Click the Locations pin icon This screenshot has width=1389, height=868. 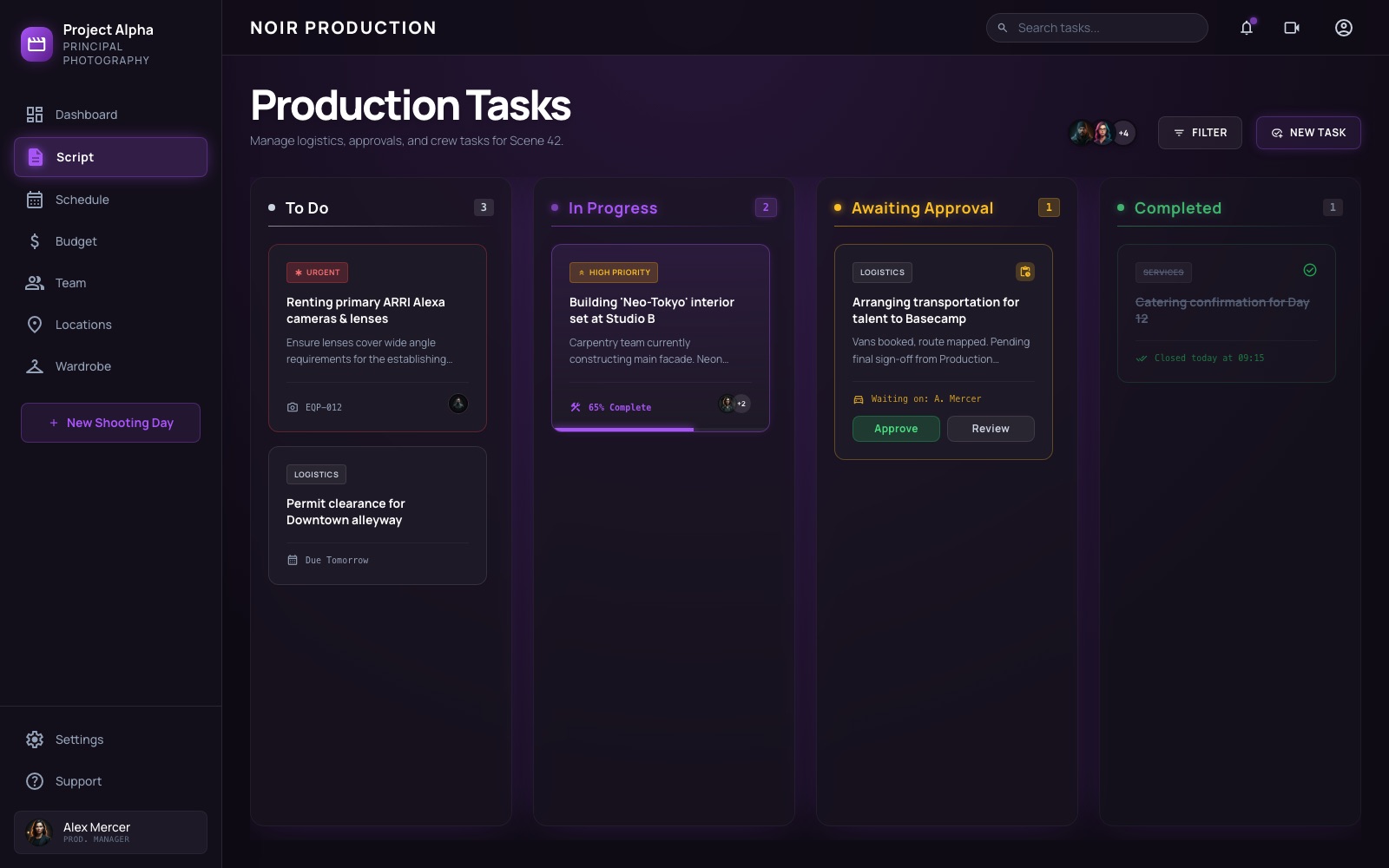click(x=35, y=325)
